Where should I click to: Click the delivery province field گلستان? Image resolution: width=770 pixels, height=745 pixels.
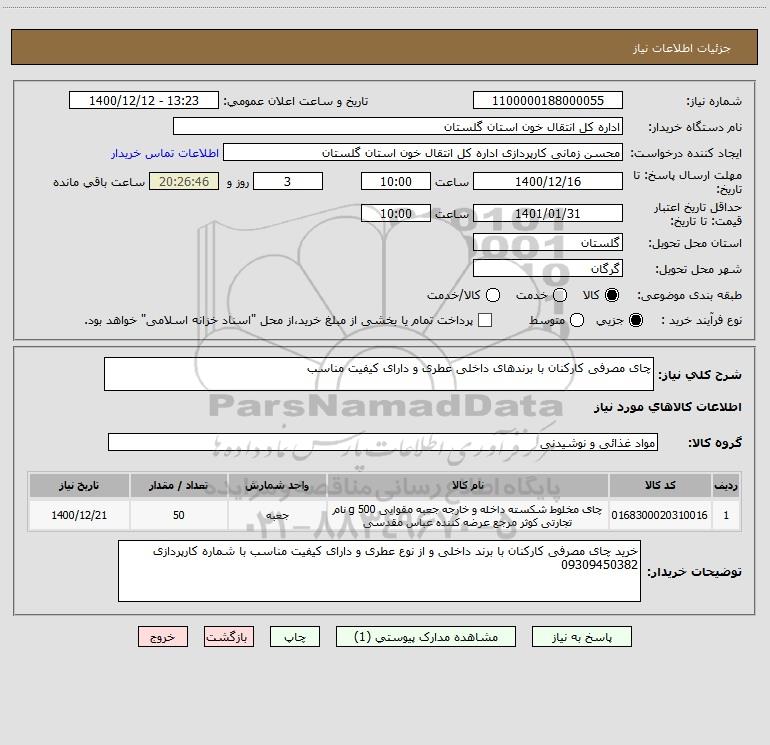click(548, 242)
